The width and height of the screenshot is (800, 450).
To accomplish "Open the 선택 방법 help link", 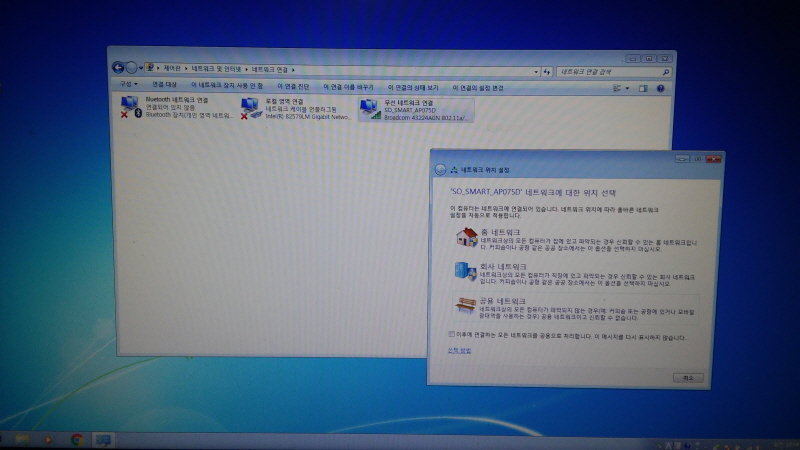I will click(x=458, y=350).
